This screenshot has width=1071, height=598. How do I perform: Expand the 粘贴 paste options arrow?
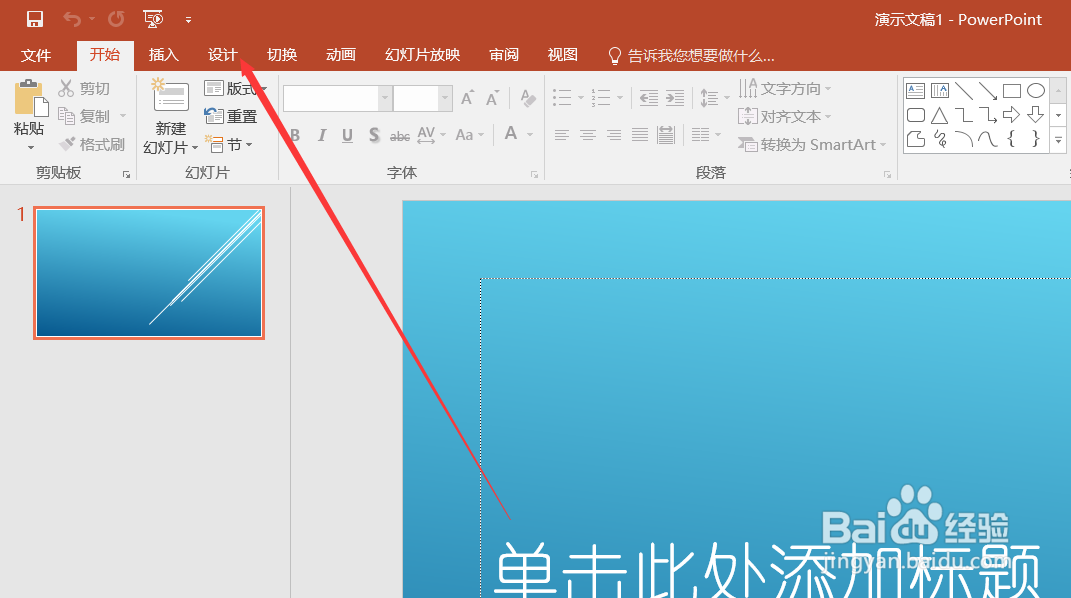click(x=30, y=147)
